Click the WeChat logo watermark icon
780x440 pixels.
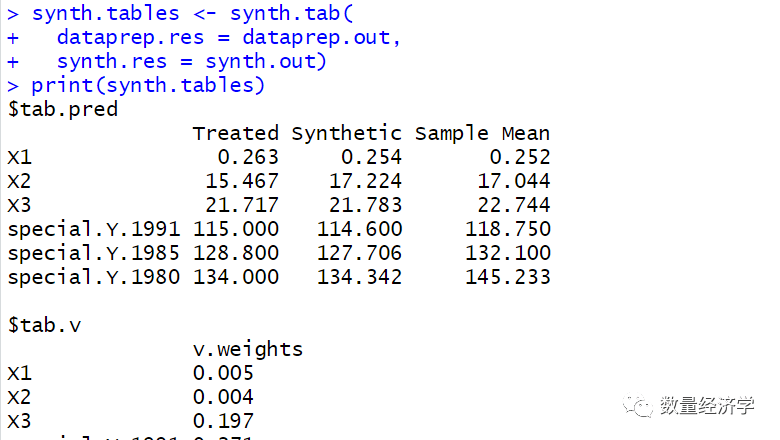pos(637,405)
